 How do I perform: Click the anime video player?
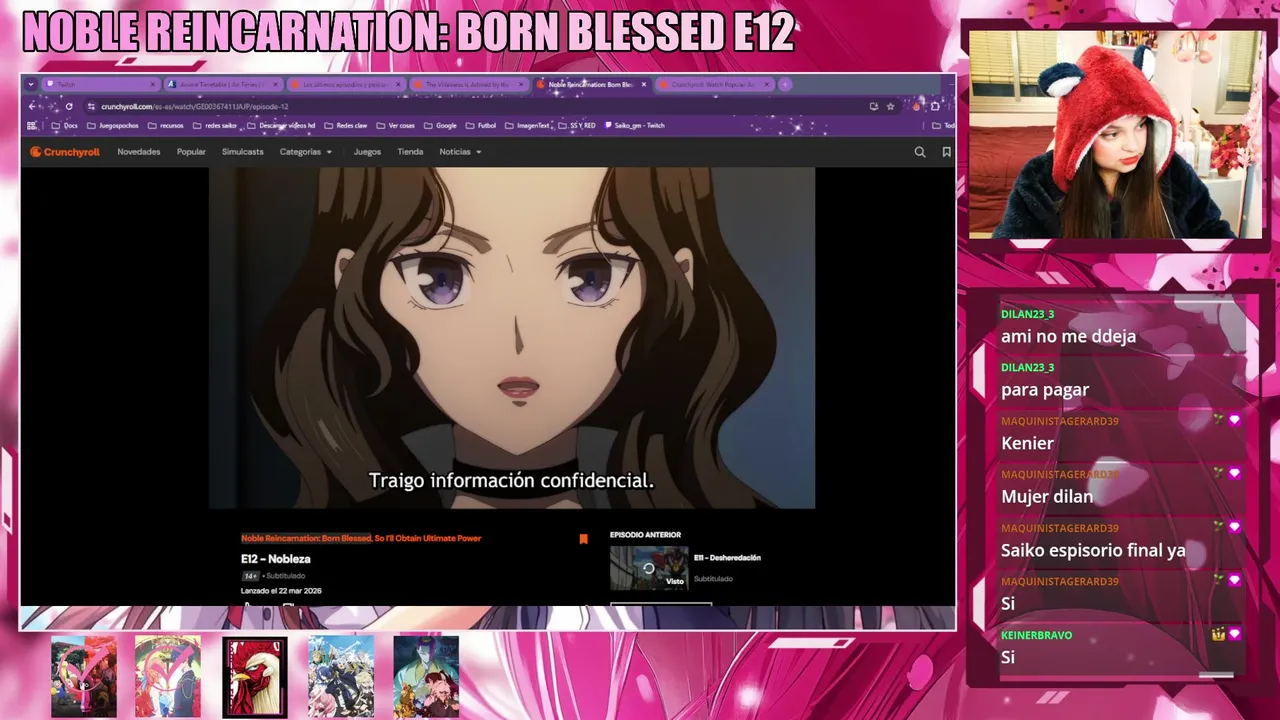coord(512,338)
